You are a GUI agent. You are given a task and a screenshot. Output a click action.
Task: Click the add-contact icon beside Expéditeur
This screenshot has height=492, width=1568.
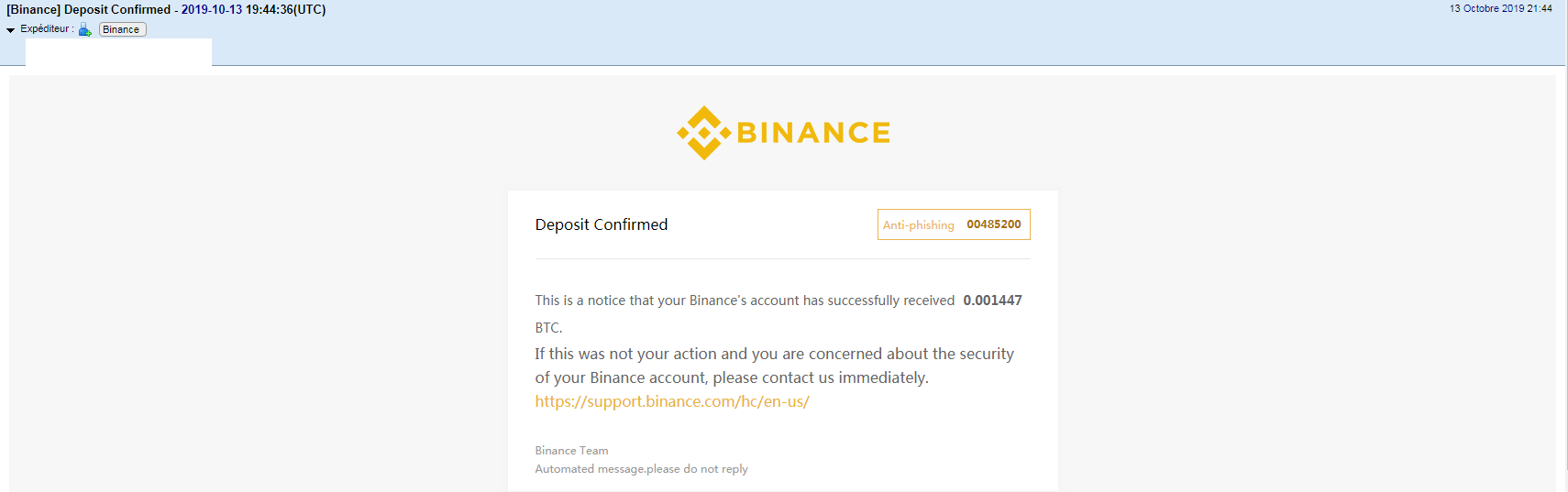[85, 29]
